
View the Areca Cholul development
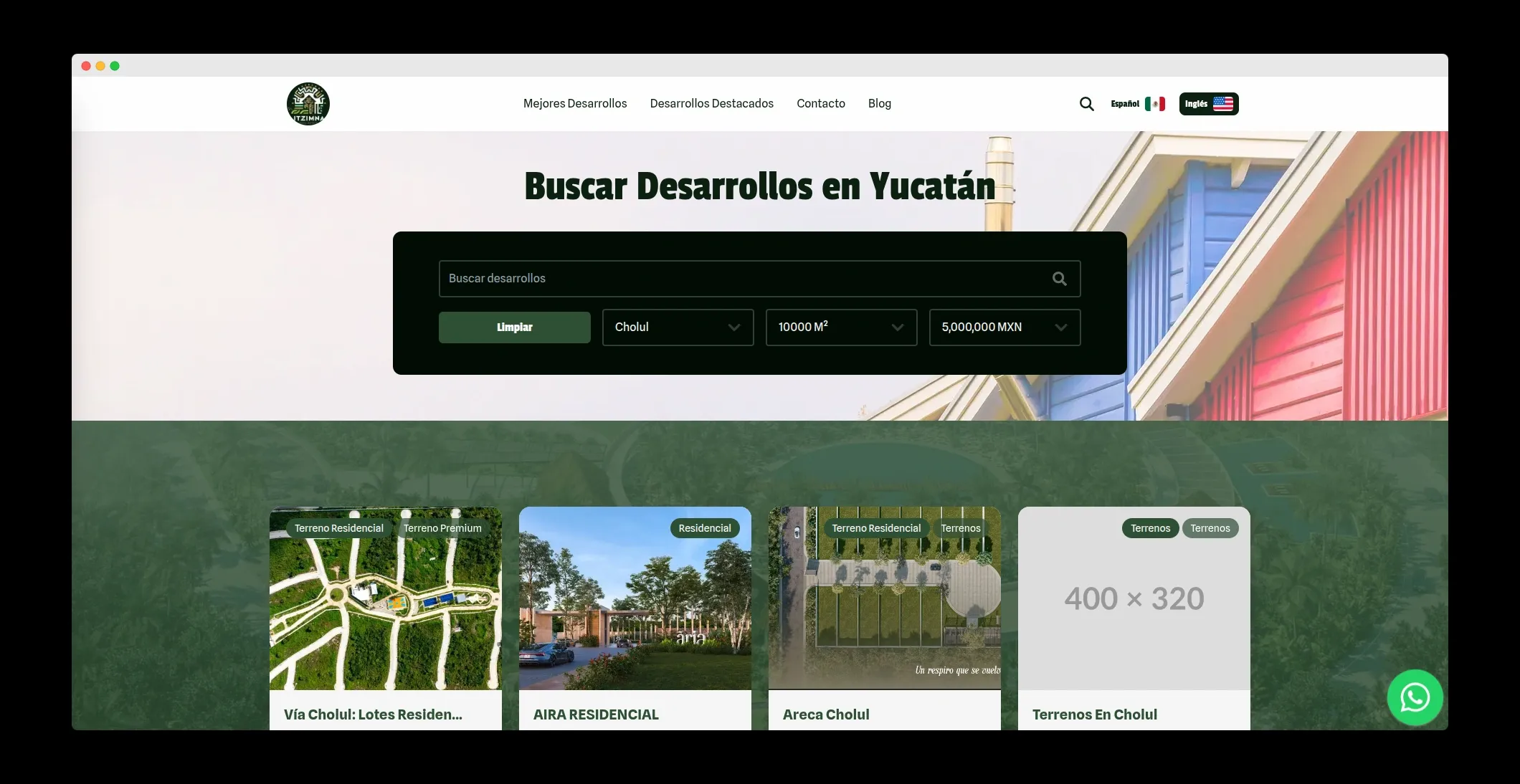(x=825, y=714)
